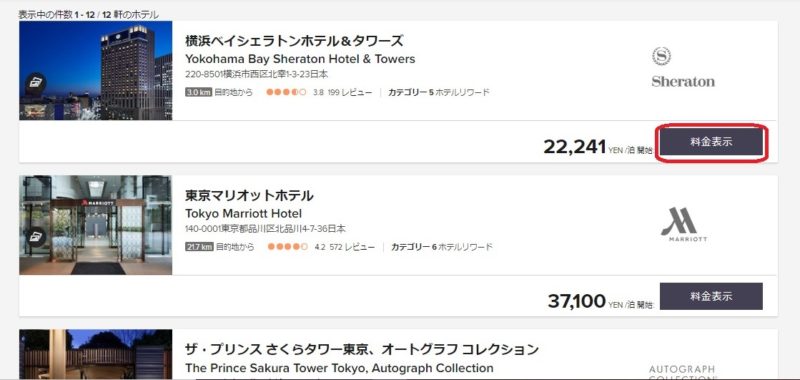Show rates for Yokohama Bay Sheraton (料金表示)
The width and height of the screenshot is (800, 380).
pos(711,142)
